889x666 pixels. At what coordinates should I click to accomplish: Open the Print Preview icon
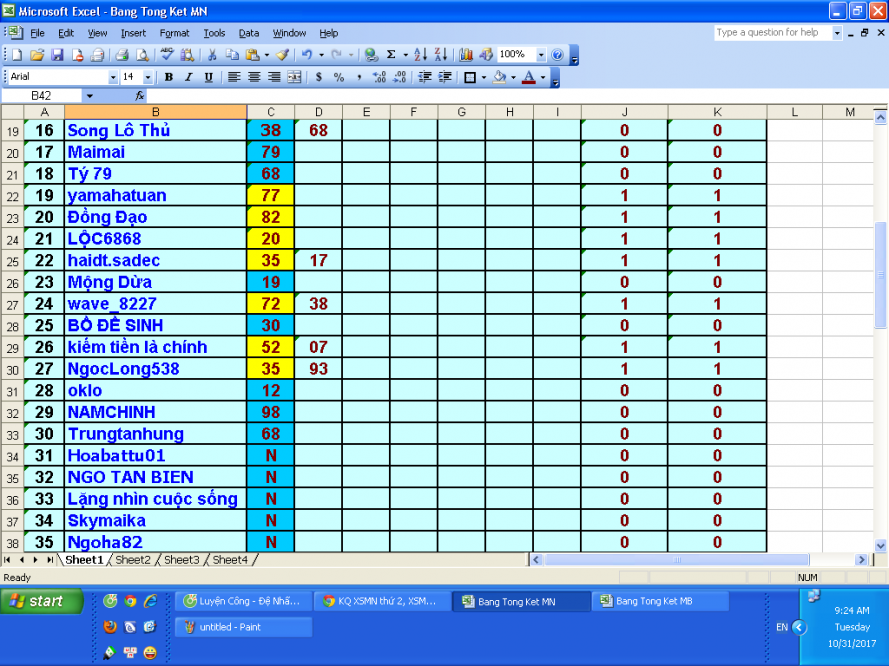pos(142,55)
